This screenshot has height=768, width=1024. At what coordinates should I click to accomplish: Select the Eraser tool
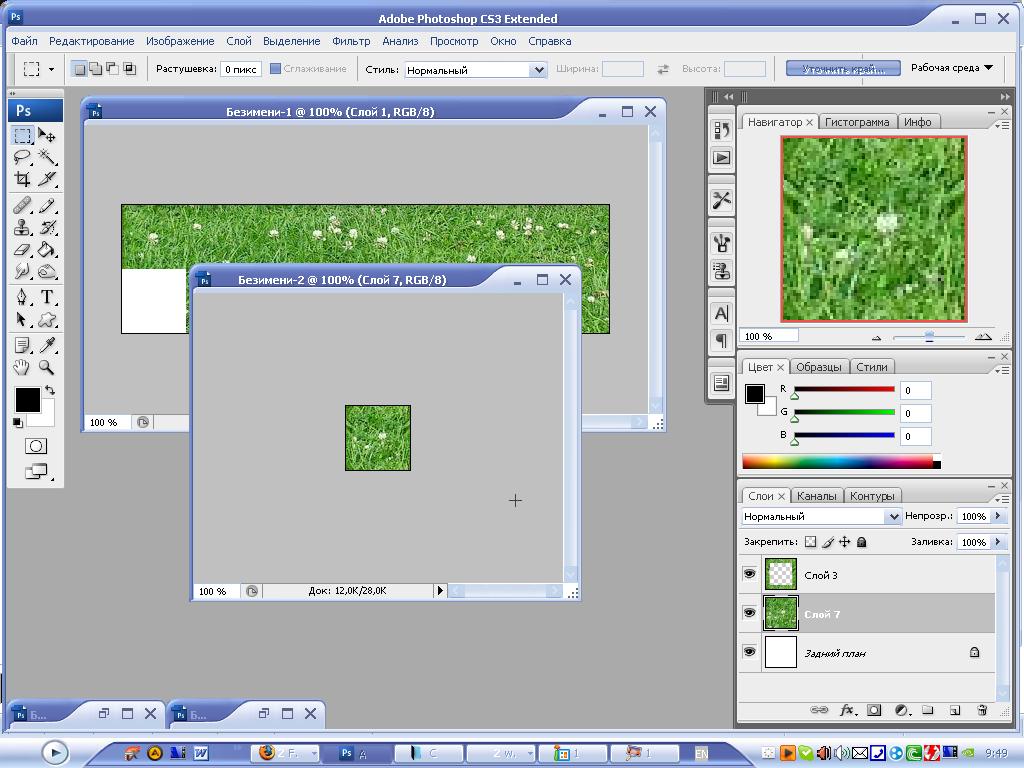pos(23,249)
